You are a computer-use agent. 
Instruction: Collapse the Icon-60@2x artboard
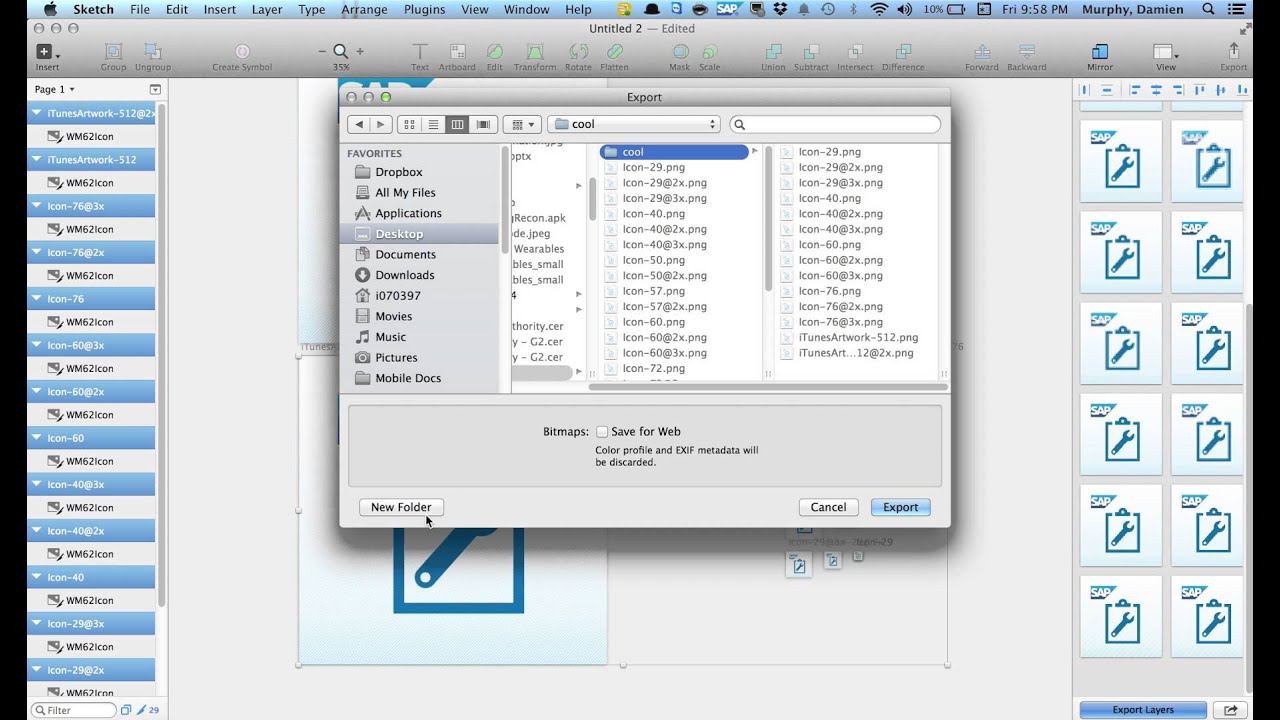pos(37,392)
